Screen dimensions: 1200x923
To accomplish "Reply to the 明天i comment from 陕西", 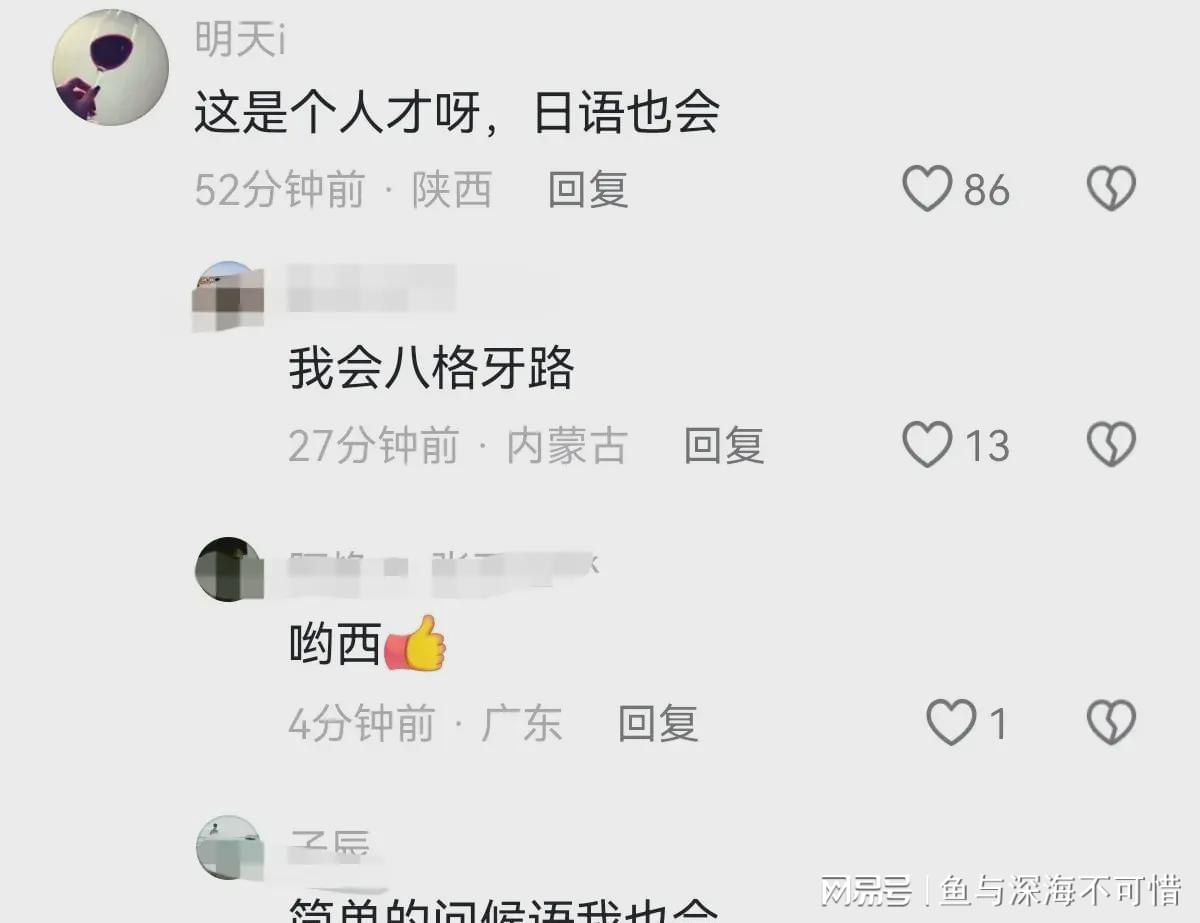I will pyautogui.click(x=588, y=189).
